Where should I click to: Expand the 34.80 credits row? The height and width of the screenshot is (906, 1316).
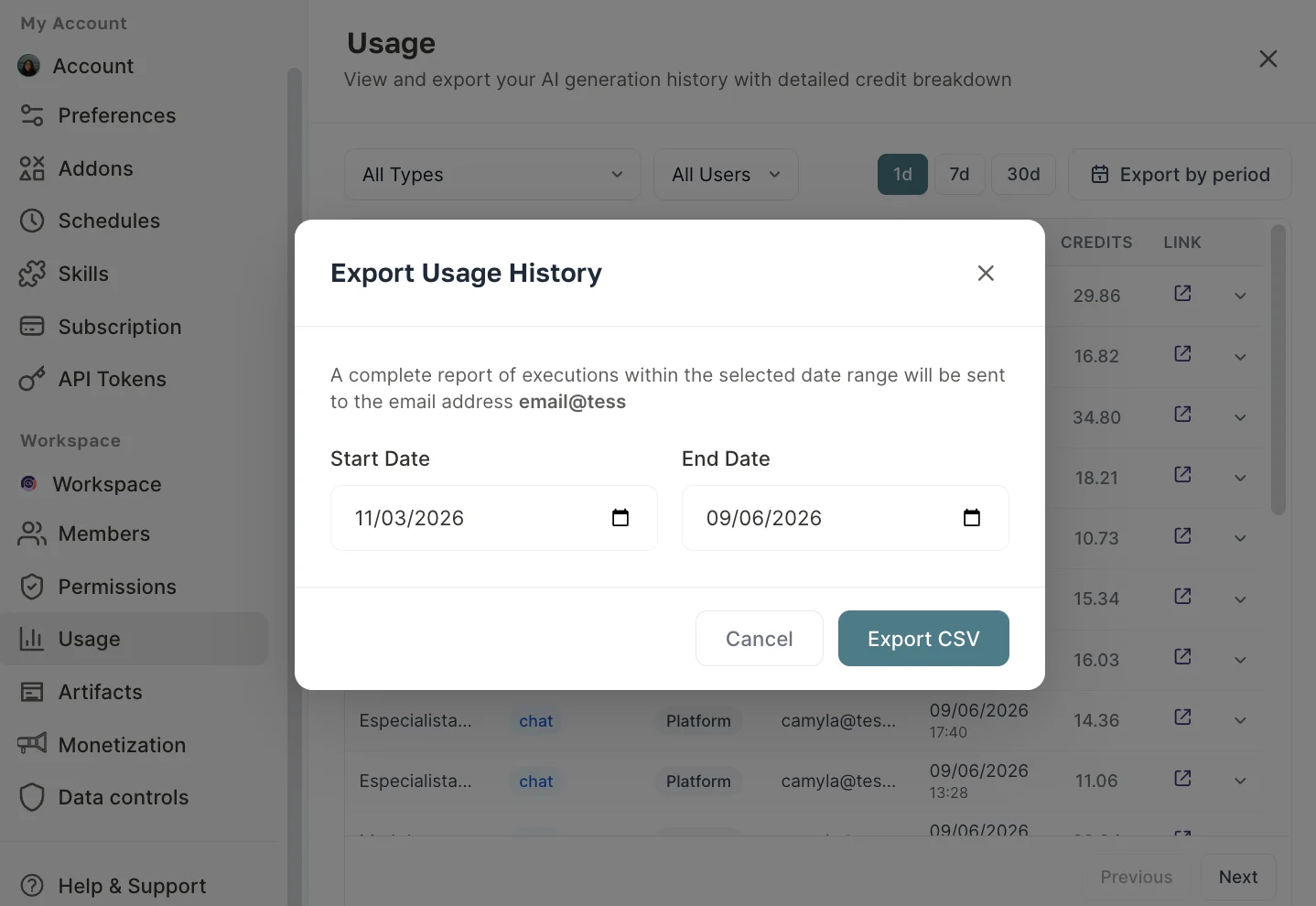click(x=1240, y=417)
